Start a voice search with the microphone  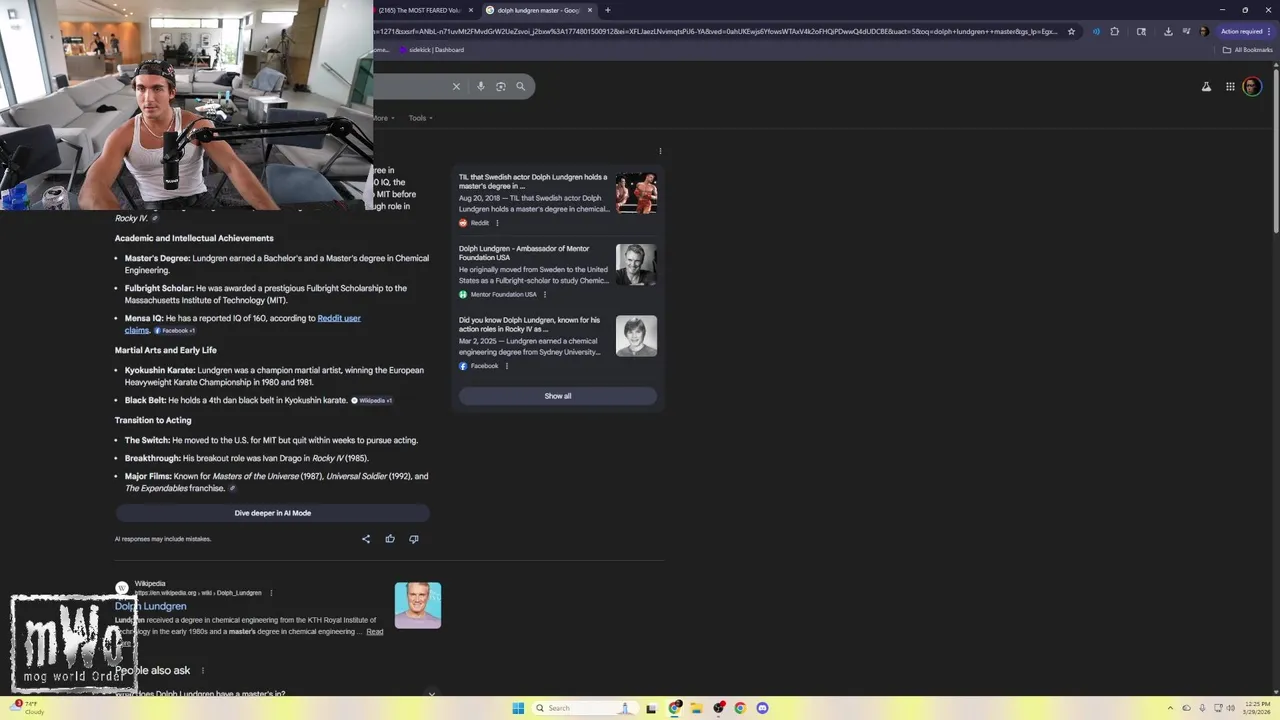481,86
